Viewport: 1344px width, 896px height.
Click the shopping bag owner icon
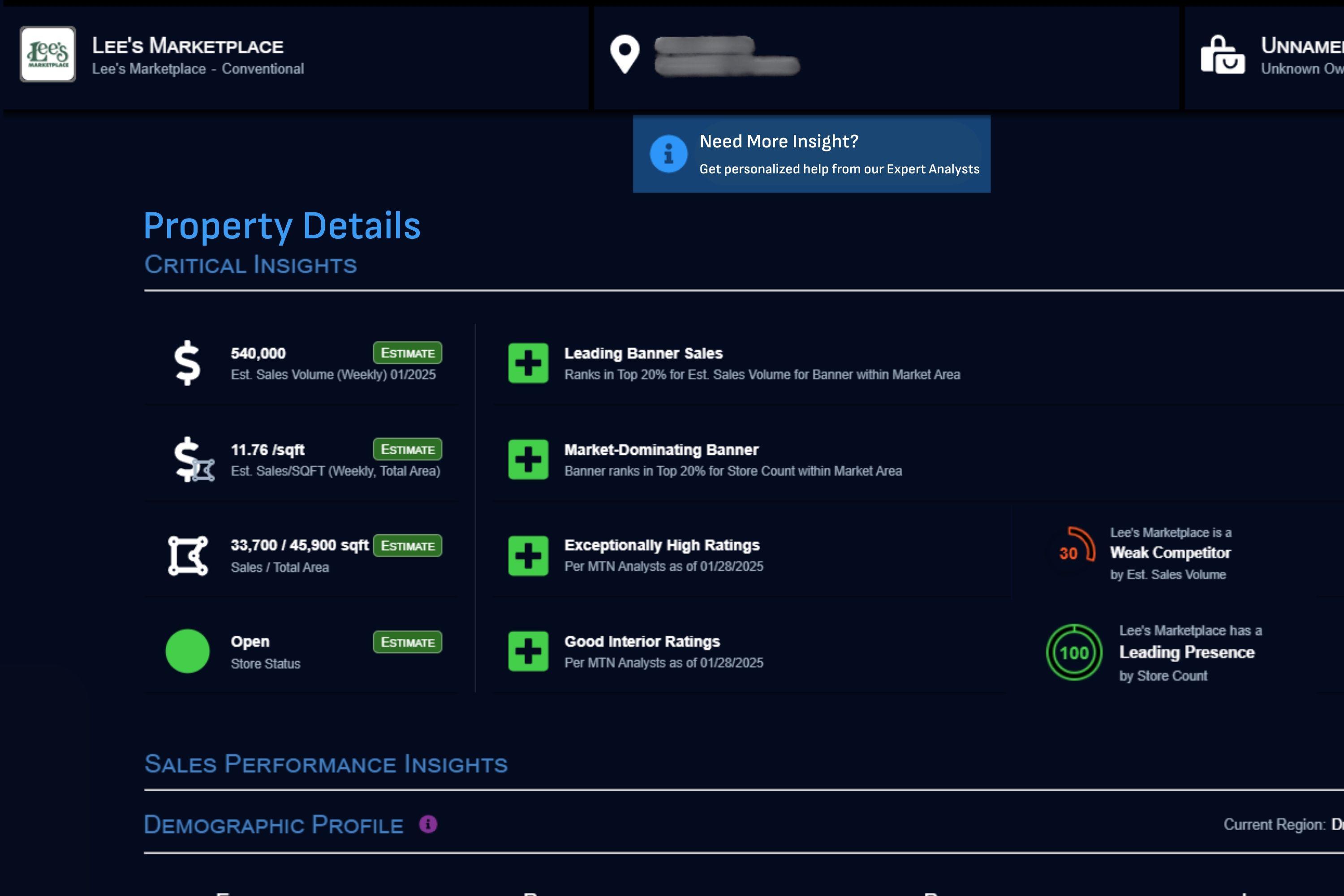click(1222, 56)
